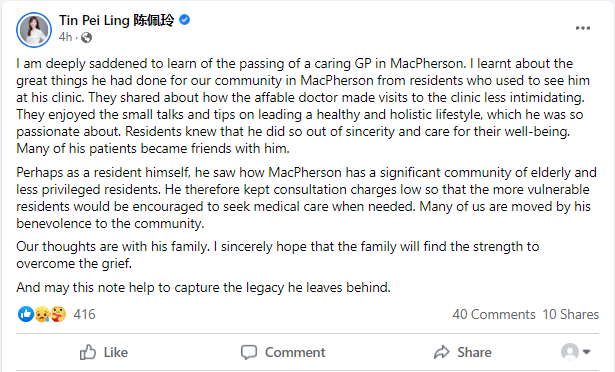Click the speech bubble Comment icon
Screen dimensions: 615x372
coord(249,352)
